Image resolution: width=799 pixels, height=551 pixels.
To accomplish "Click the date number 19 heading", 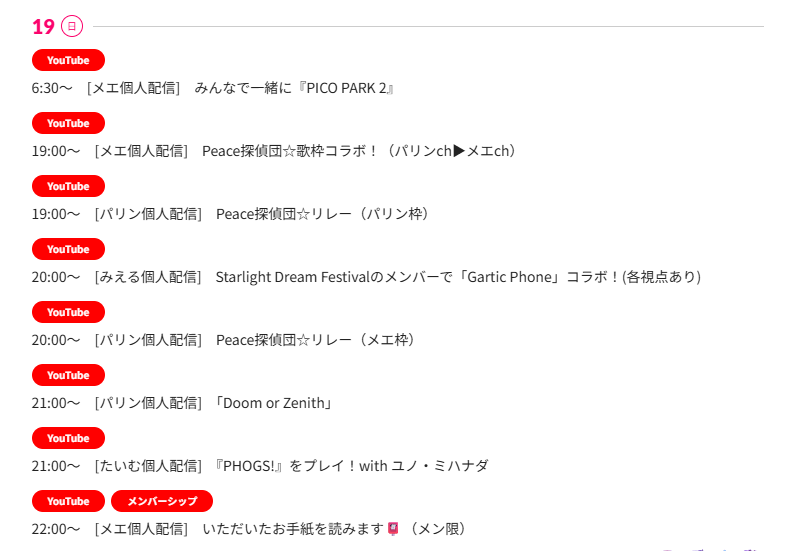I will click(x=43, y=27).
